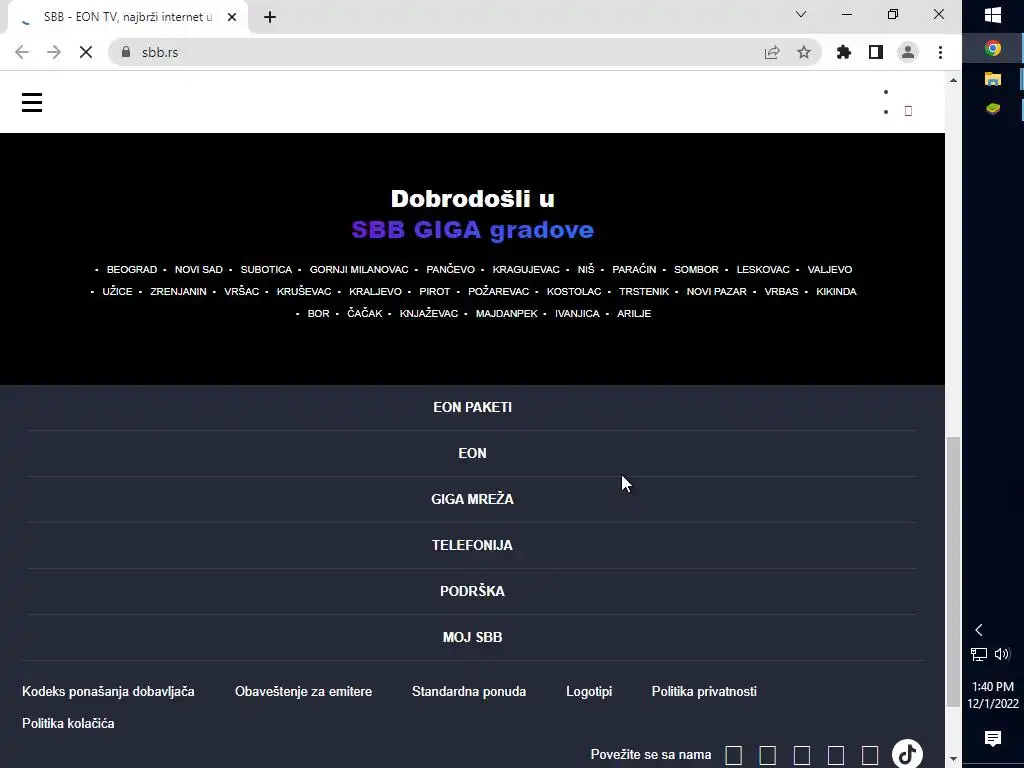Select the SBB - EON TV tab
The width and height of the screenshot is (1024, 768).
tap(128, 17)
